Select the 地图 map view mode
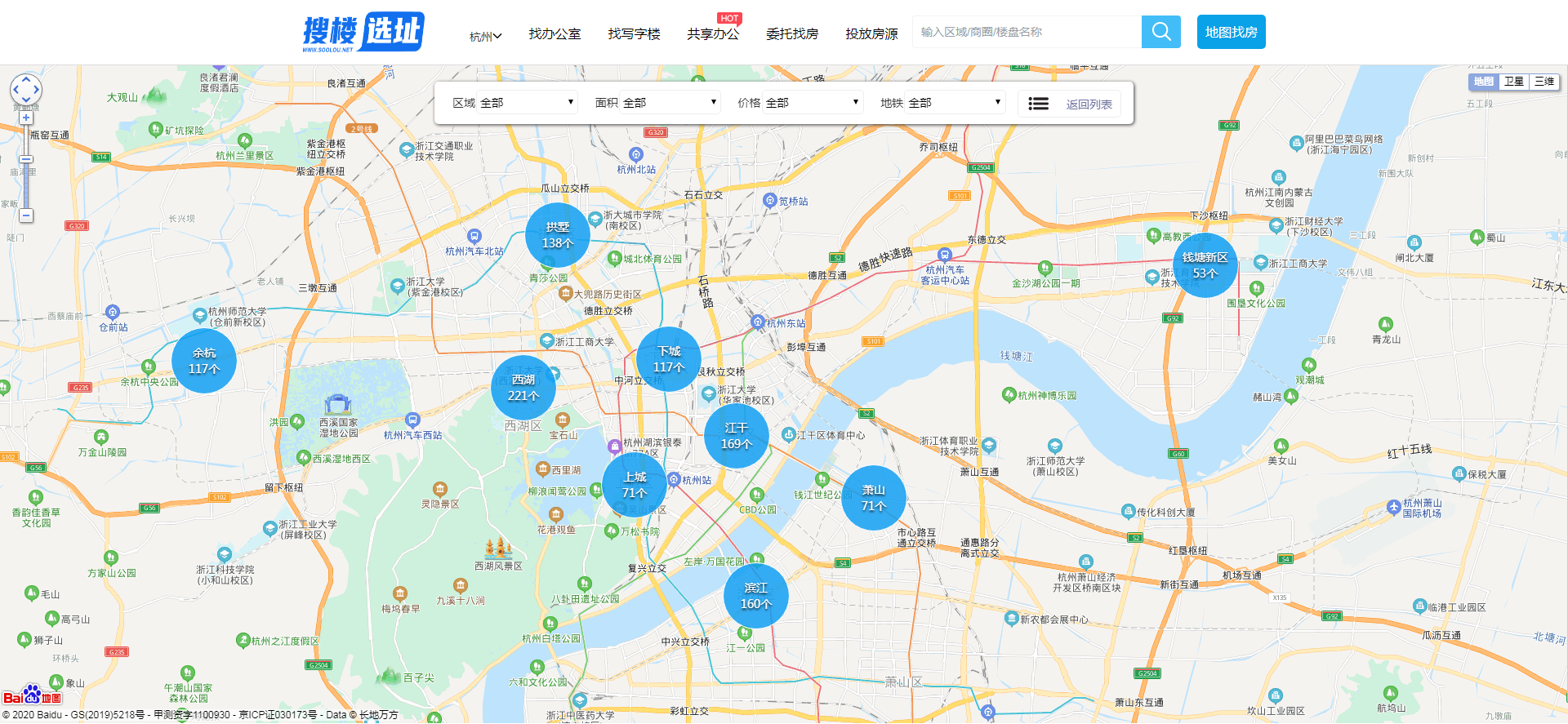Screen dimensions: 1568x724 (1483, 82)
